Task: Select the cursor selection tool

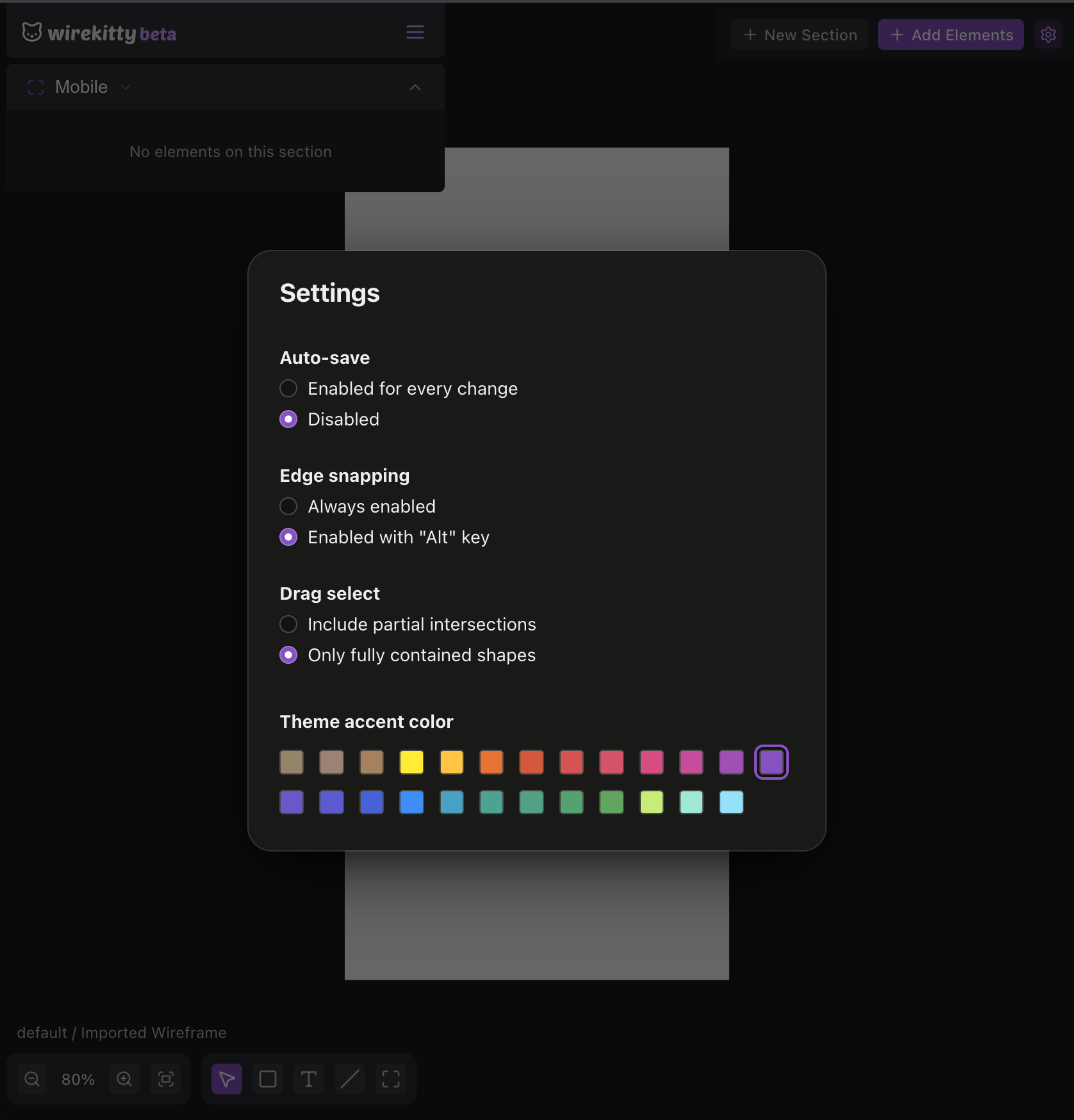Action: click(226, 1079)
